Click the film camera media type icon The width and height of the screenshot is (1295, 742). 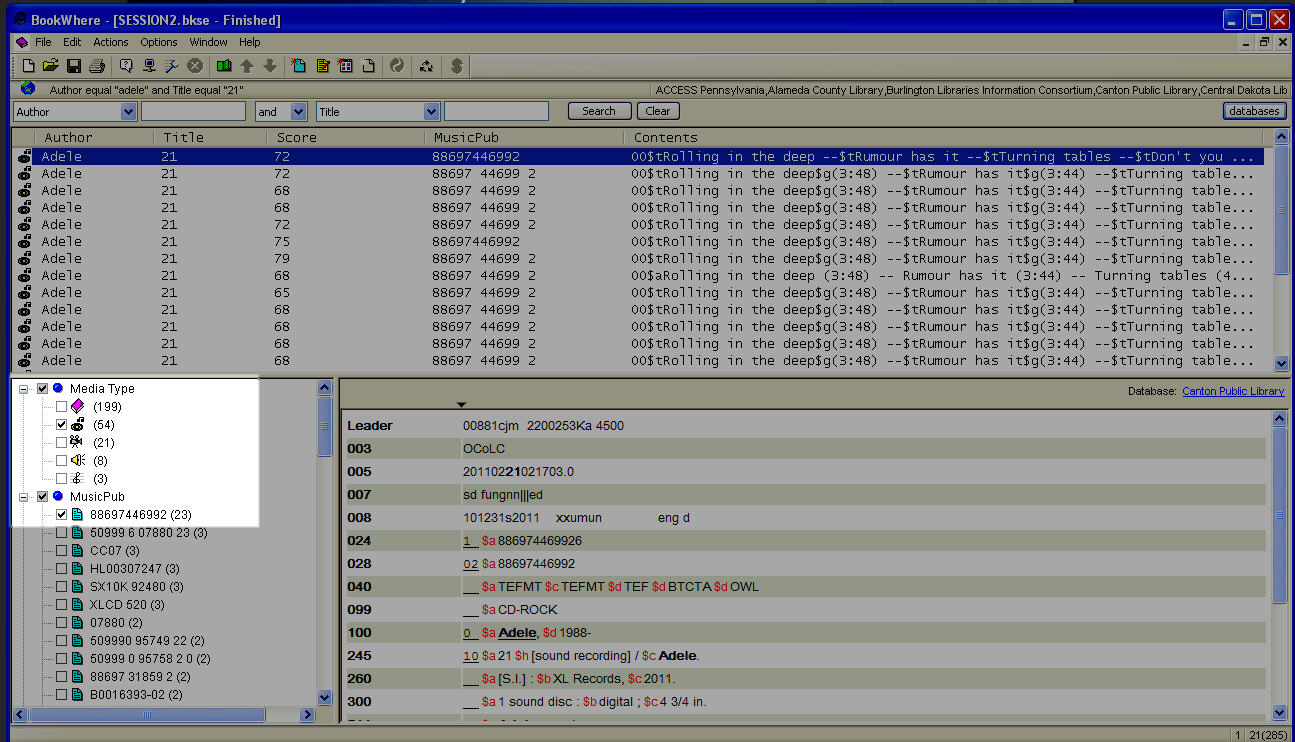point(78,442)
